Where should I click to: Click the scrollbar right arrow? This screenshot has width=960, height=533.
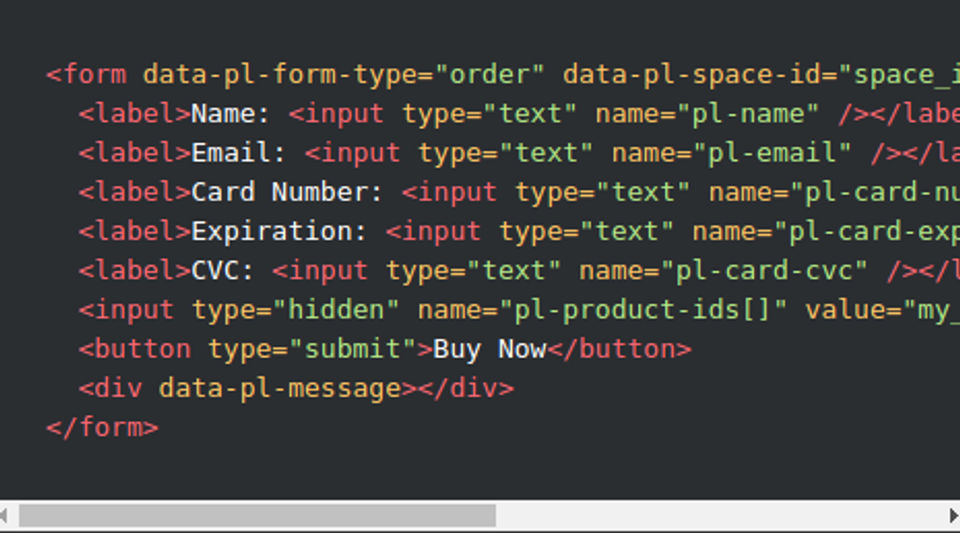click(953, 515)
